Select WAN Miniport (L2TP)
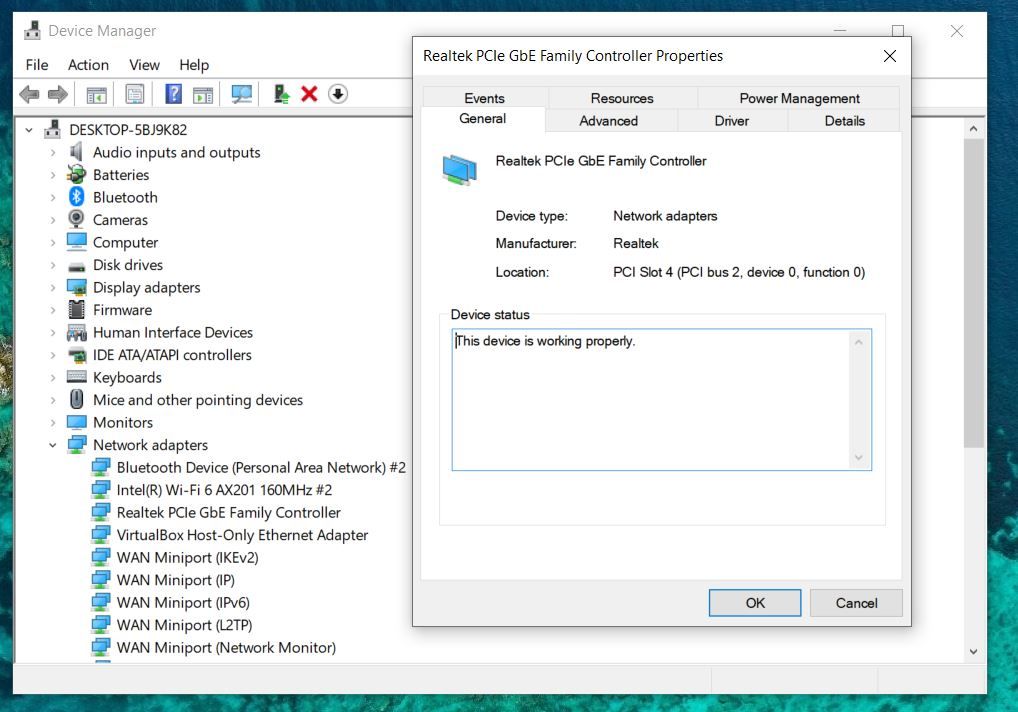This screenshot has width=1018, height=712. 184,625
